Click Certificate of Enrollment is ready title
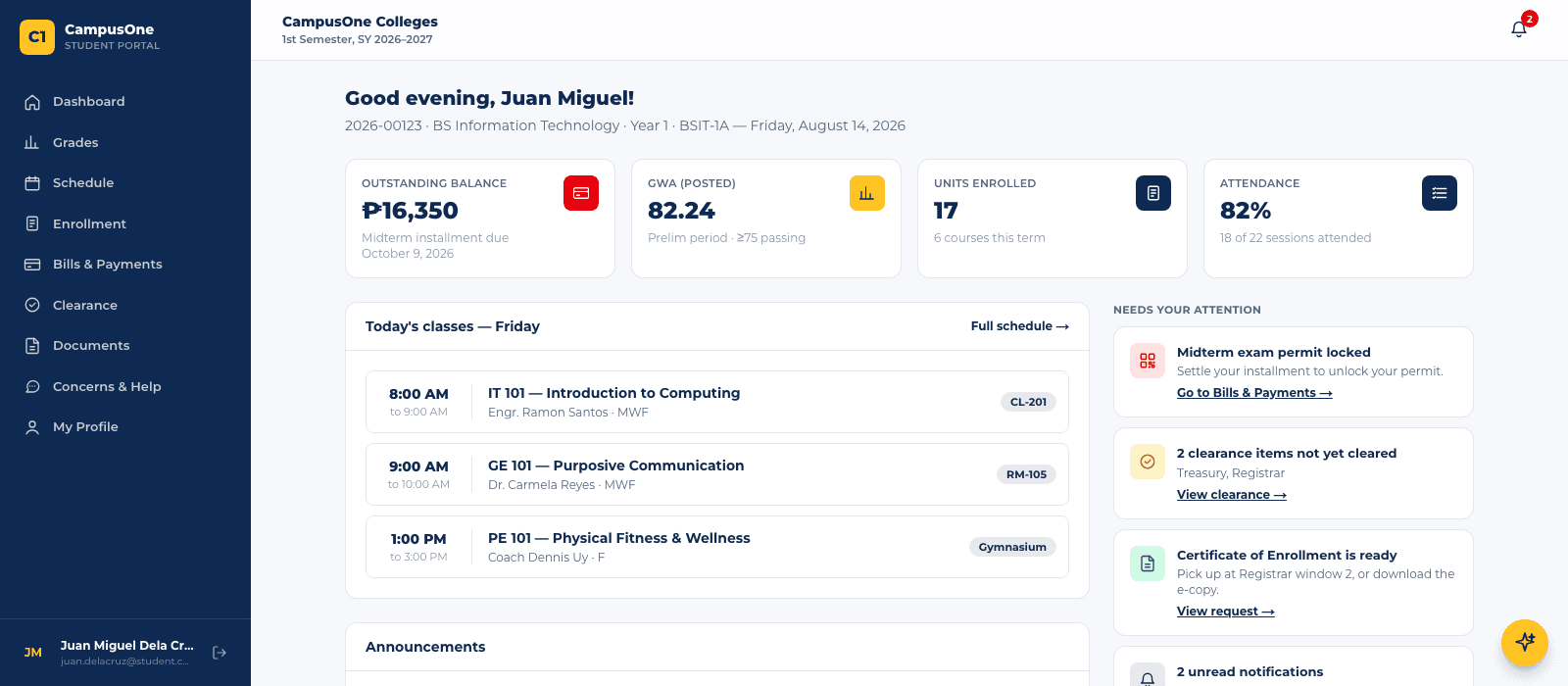This screenshot has width=1568, height=686. click(x=1287, y=556)
